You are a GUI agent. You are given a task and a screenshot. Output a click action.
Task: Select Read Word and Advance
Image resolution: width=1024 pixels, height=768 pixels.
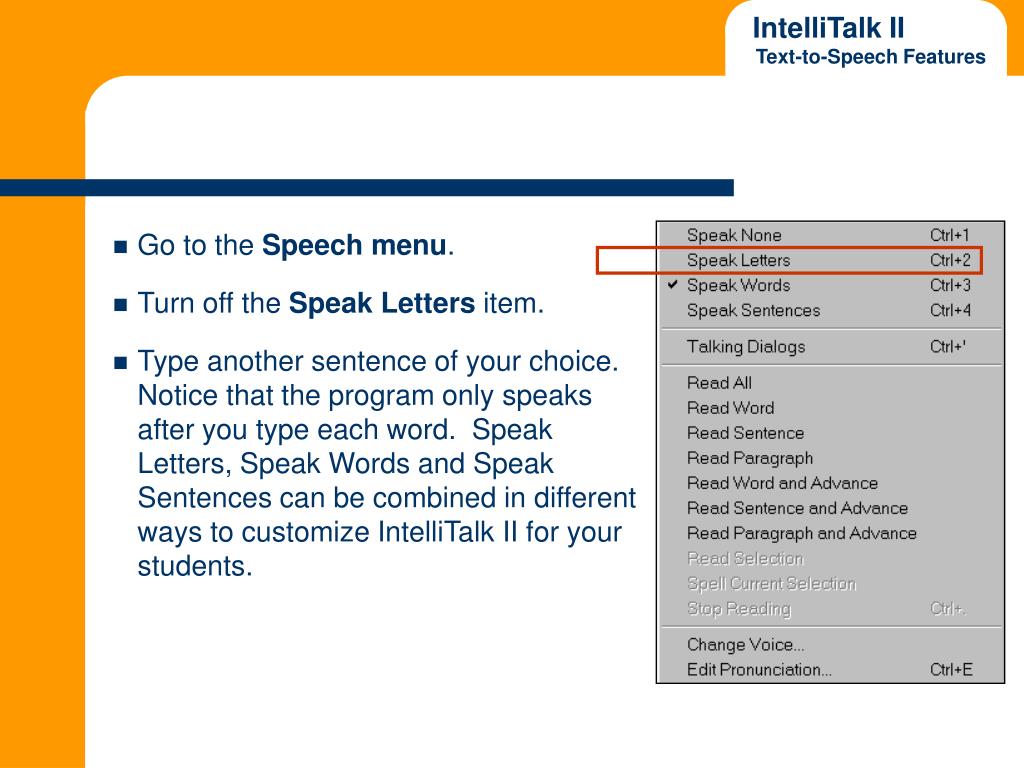[830, 483]
